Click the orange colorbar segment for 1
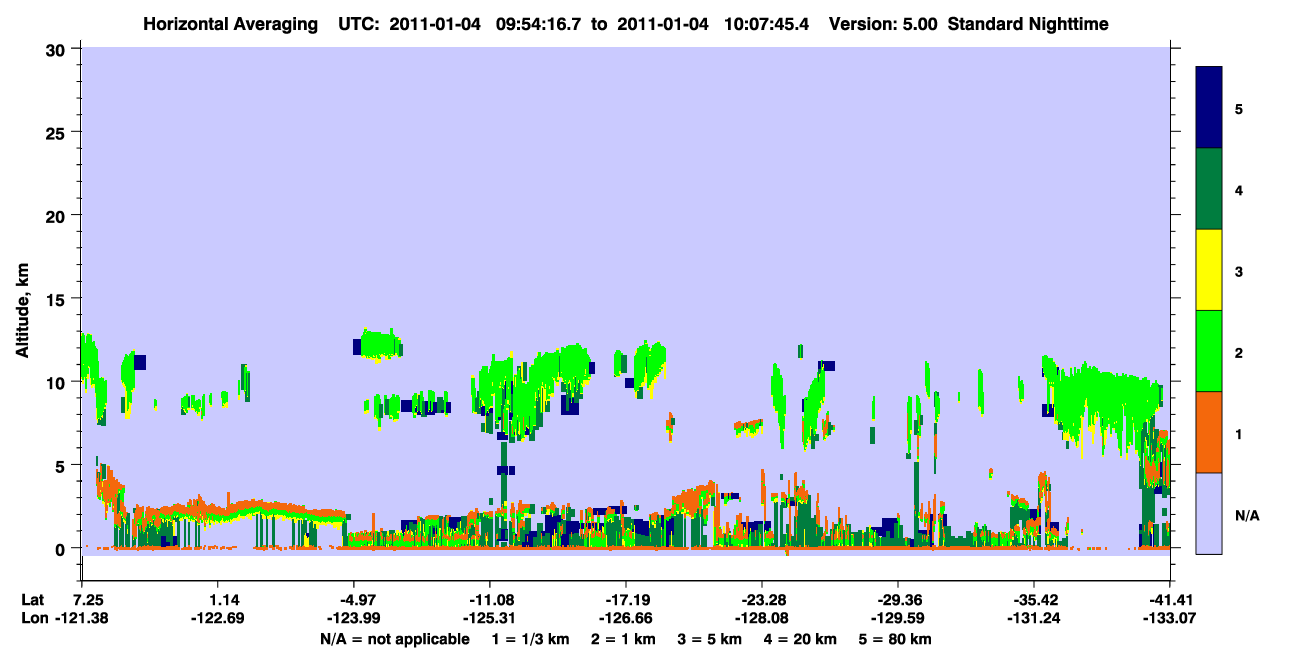This screenshot has height=667, width=1300. (x=1209, y=432)
